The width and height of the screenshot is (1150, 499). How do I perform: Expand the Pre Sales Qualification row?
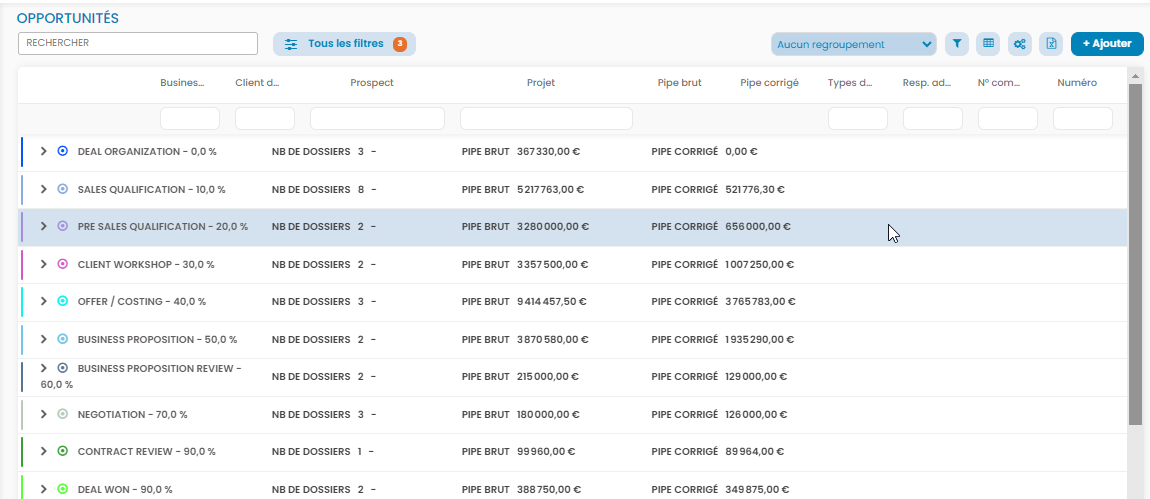tap(43, 226)
